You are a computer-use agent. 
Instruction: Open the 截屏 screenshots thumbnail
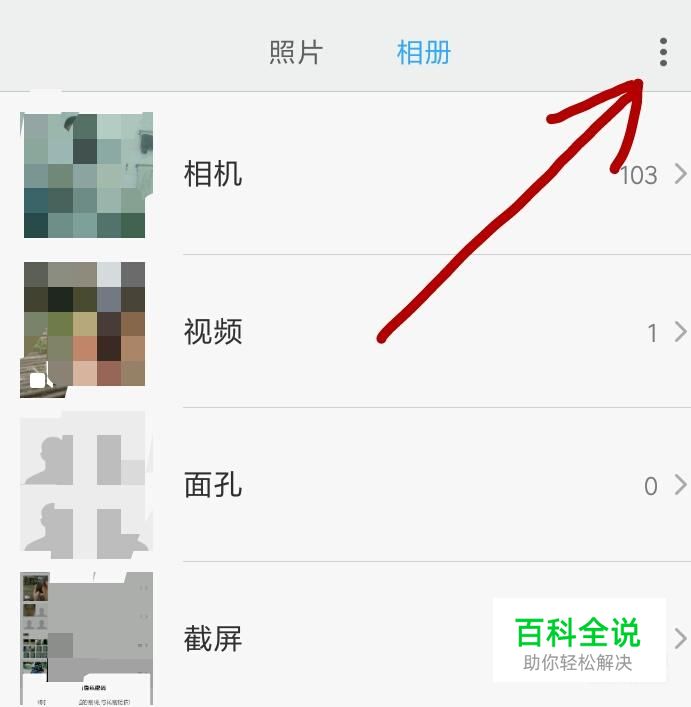(87, 639)
